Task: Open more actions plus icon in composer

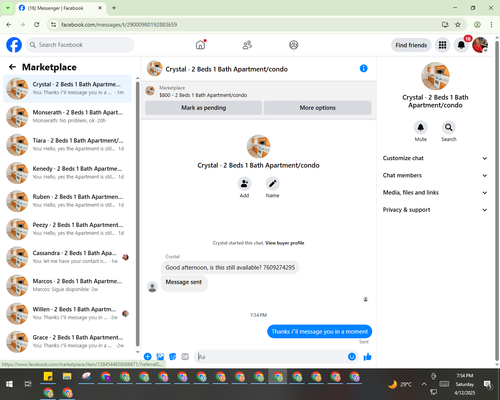Action: pos(148,357)
